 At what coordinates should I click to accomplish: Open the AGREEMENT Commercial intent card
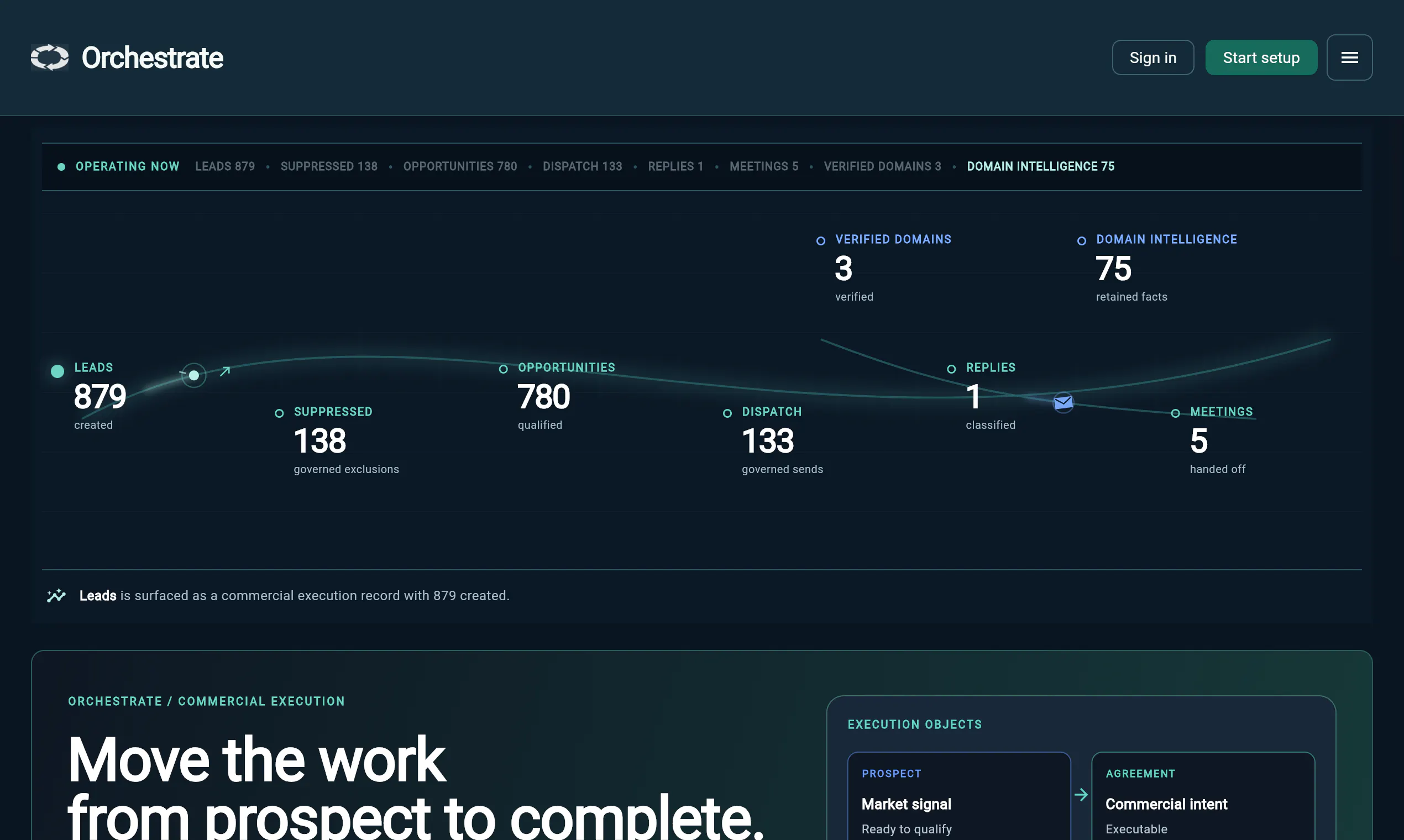[1202, 796]
